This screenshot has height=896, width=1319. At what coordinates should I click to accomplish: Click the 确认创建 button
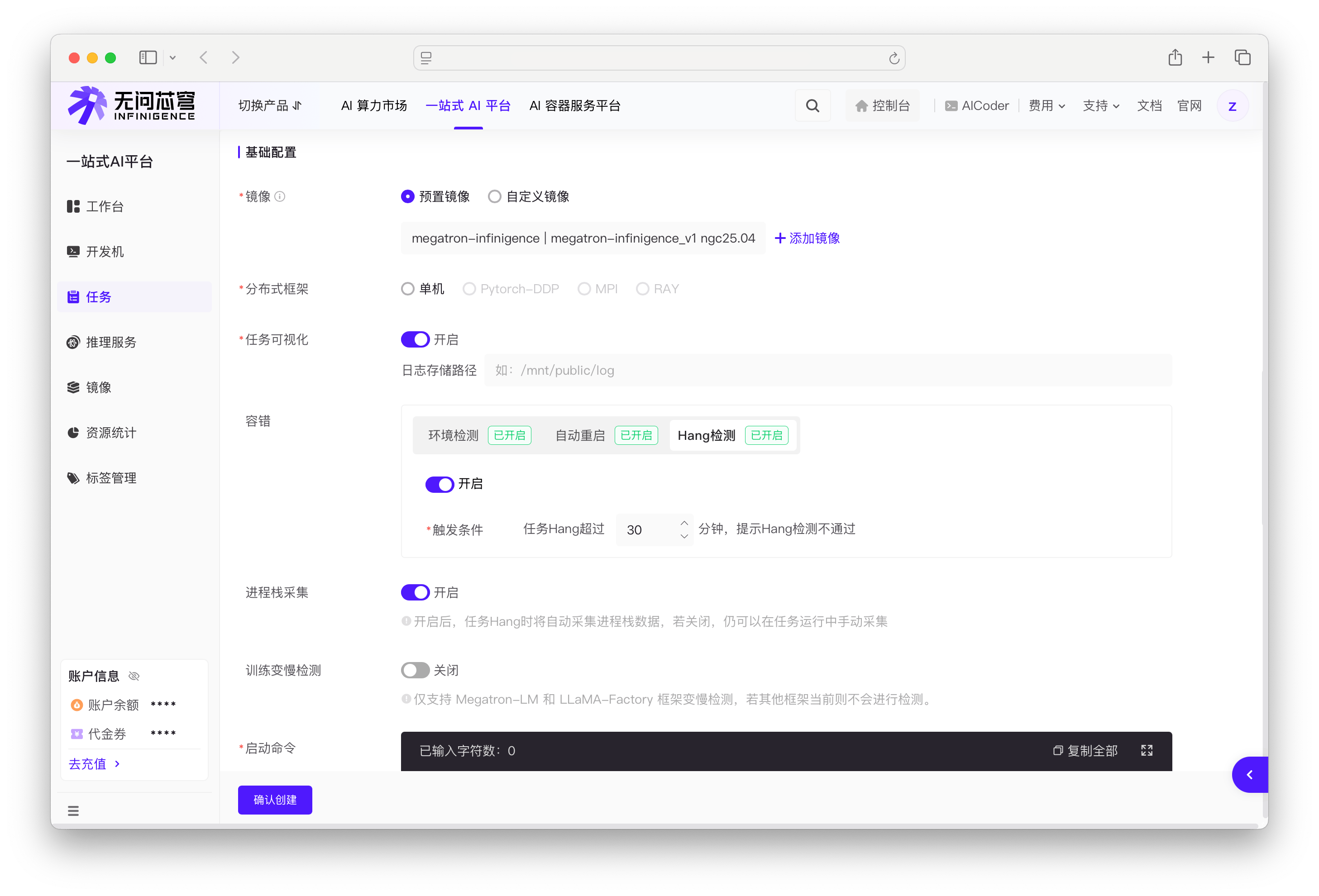click(x=275, y=800)
